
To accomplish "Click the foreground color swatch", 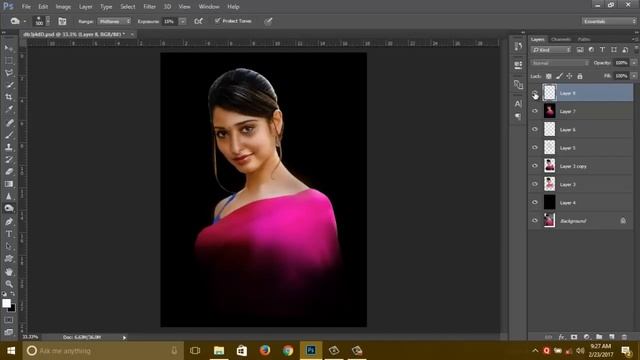I will (6, 303).
